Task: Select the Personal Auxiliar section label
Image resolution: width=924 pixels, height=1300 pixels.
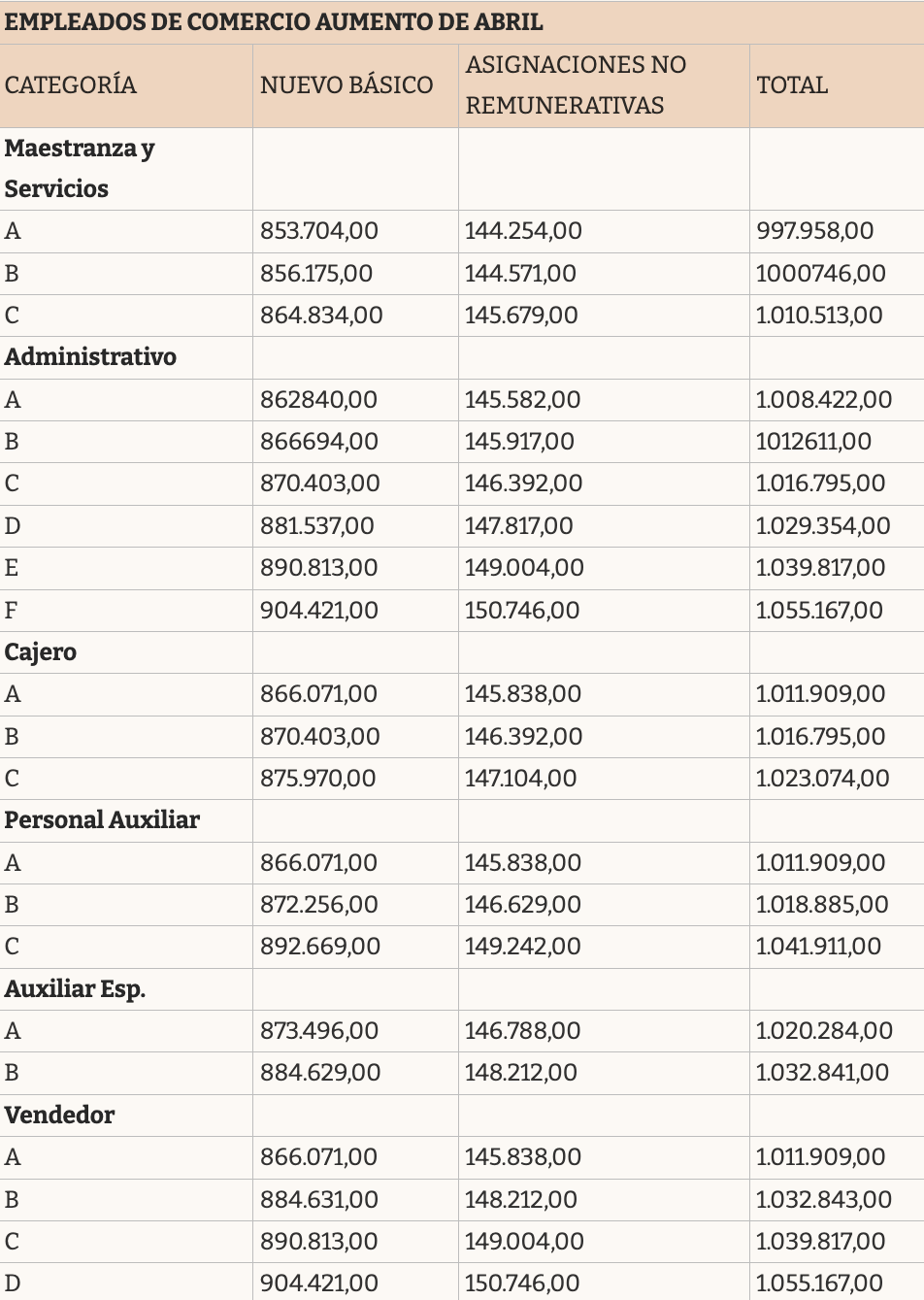Action: click(102, 820)
